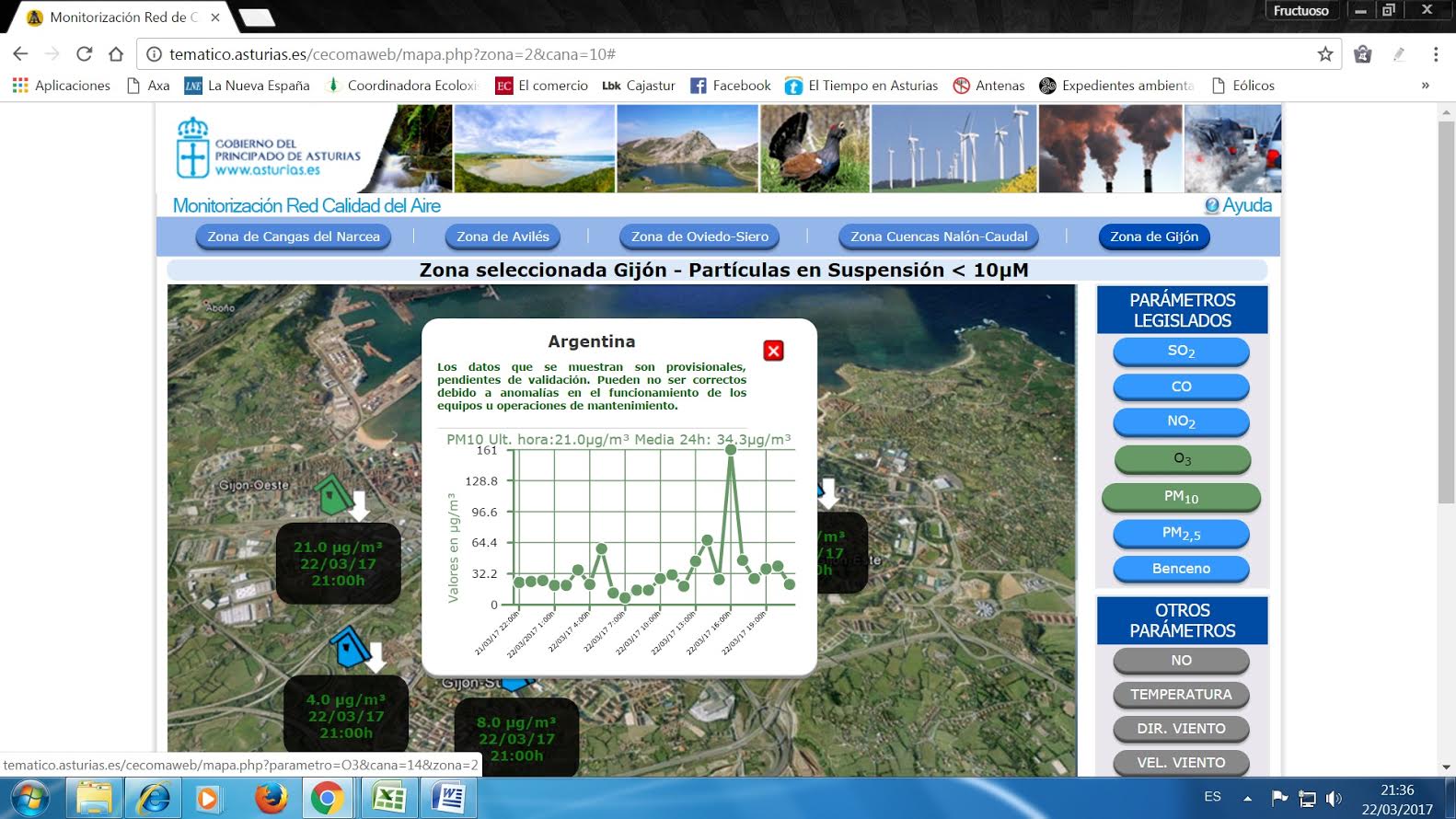Go to the browser home page

pos(116,54)
